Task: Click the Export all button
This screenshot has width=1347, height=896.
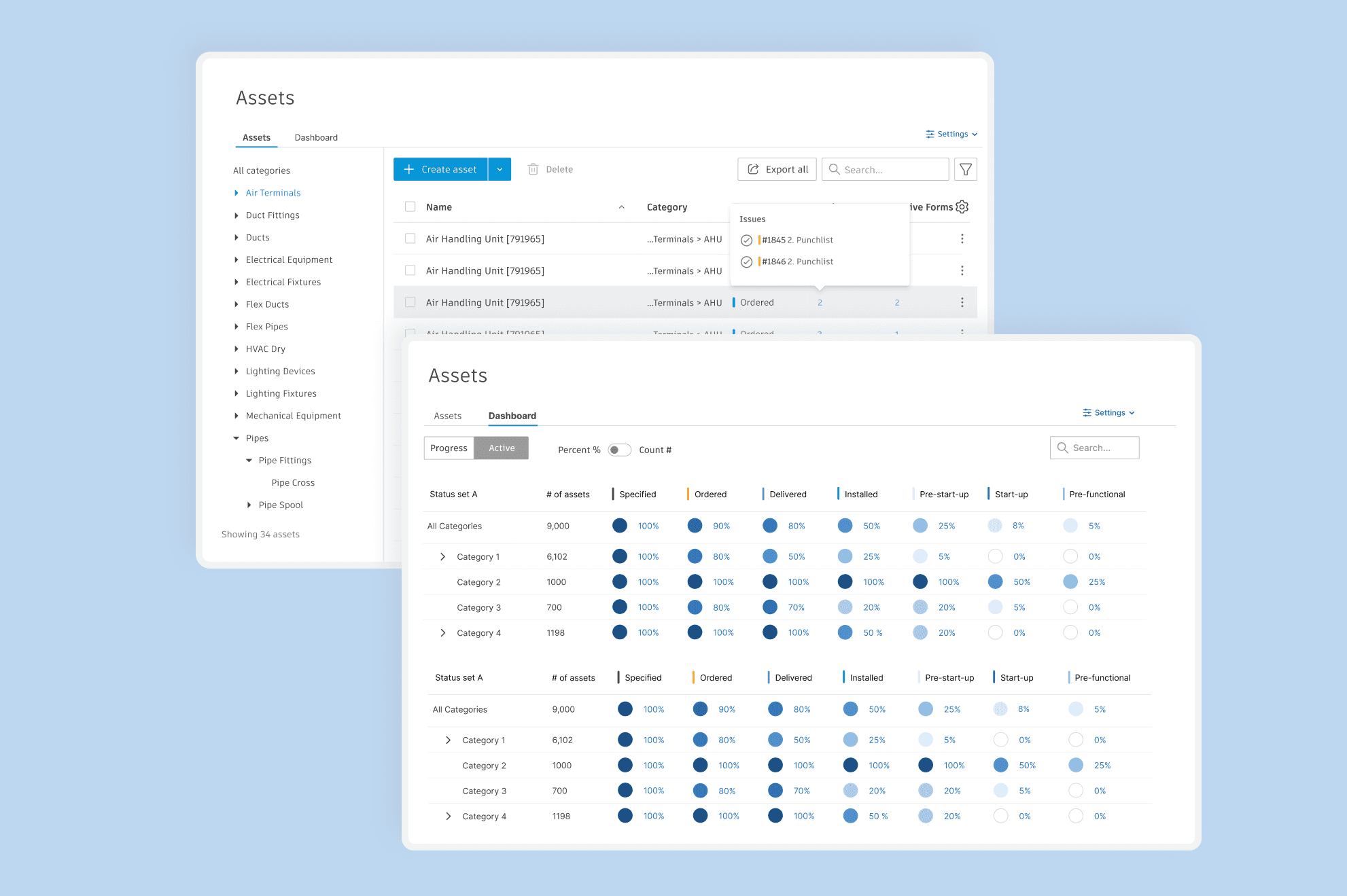Action: pyautogui.click(x=777, y=169)
